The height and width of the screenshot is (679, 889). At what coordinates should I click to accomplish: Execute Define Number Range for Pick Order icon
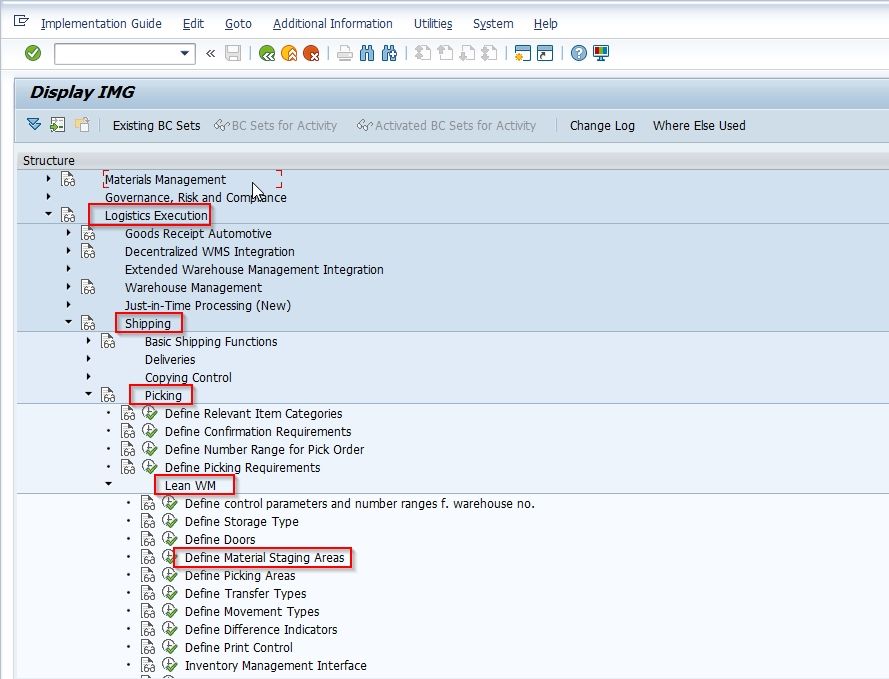[150, 449]
